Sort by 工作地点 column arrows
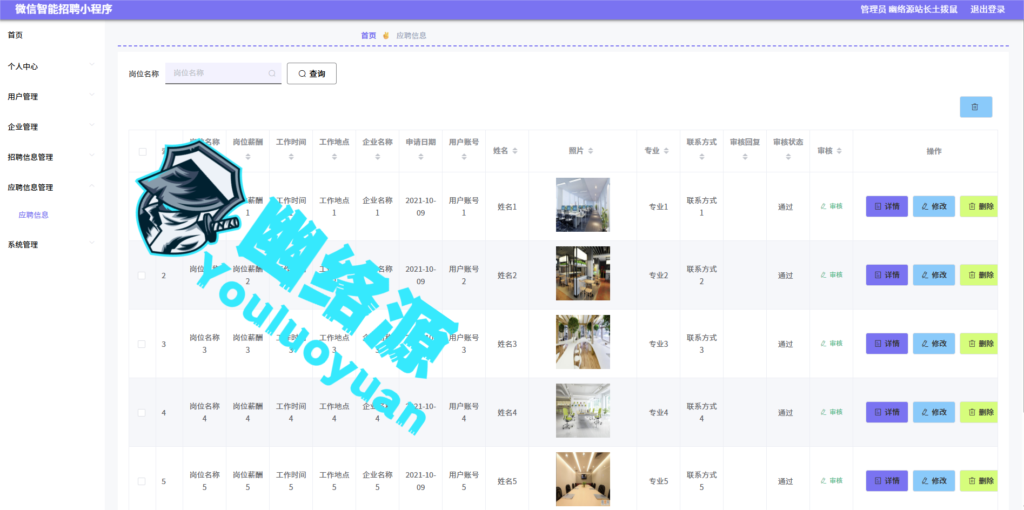Image resolution: width=1024 pixels, height=510 pixels. 334,157
